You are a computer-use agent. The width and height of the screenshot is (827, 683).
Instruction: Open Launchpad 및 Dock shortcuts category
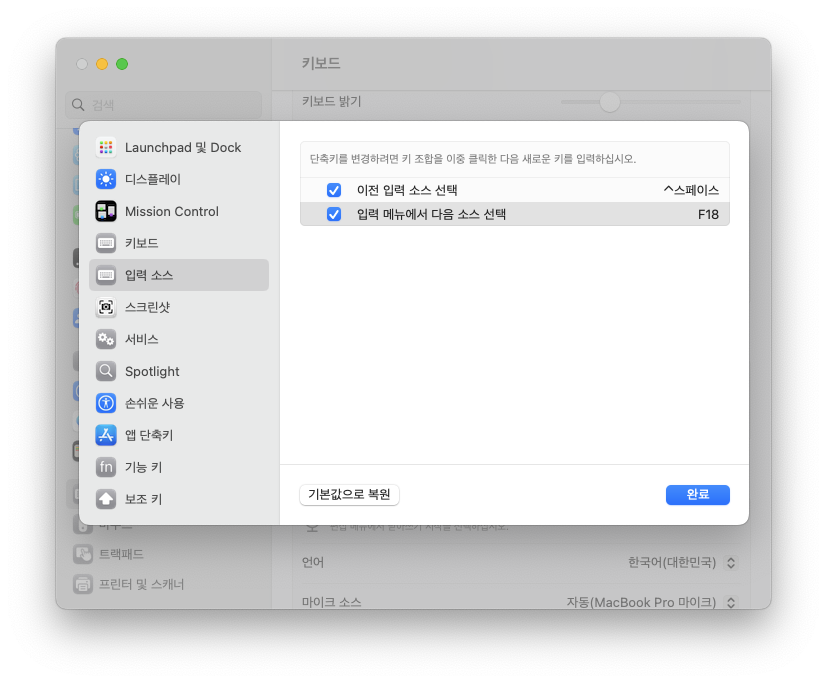[x=179, y=147]
